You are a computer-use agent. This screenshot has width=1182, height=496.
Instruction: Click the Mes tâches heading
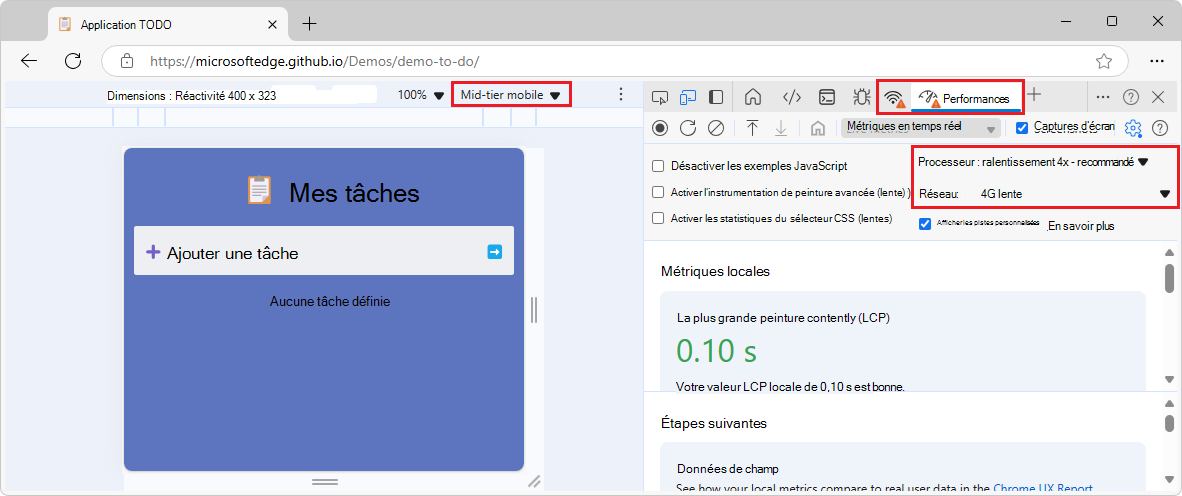click(x=354, y=194)
